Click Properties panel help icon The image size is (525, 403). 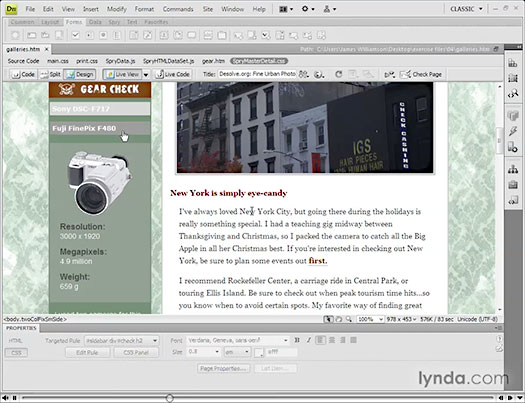pyautogui.click(x=499, y=339)
